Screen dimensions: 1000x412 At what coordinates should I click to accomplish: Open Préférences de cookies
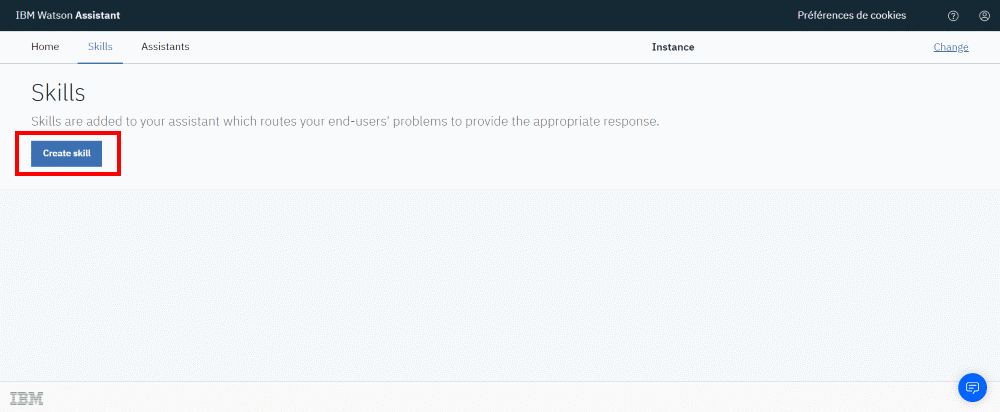pyautogui.click(x=851, y=16)
